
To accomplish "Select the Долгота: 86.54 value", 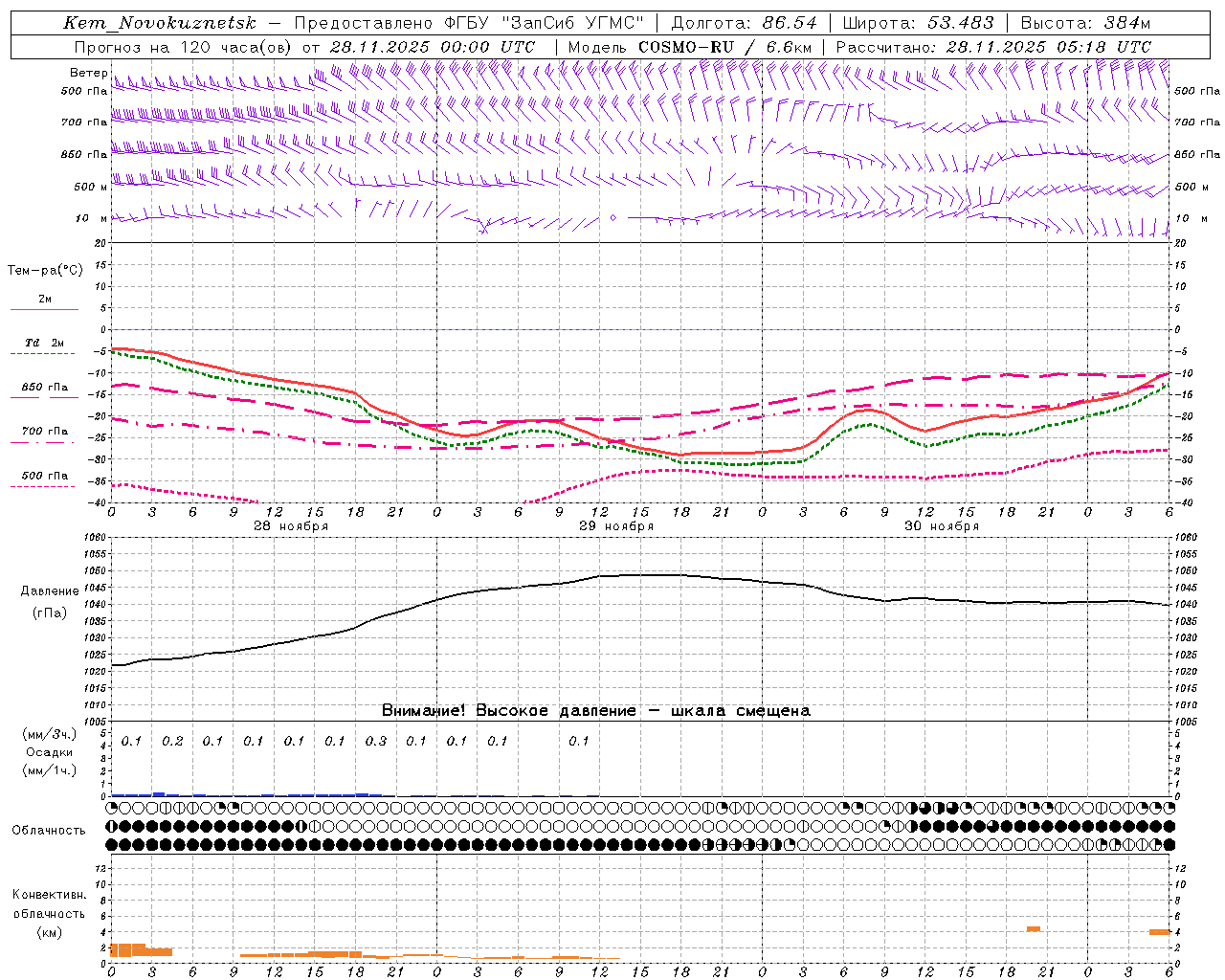I will point(744,23).
